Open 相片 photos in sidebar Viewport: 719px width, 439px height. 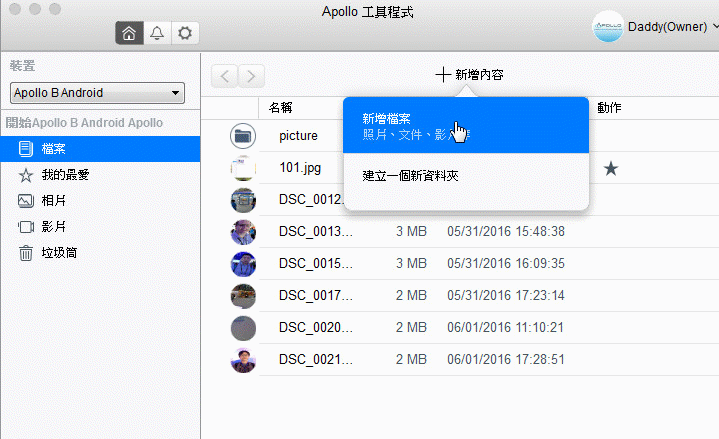pyautogui.click(x=55, y=201)
